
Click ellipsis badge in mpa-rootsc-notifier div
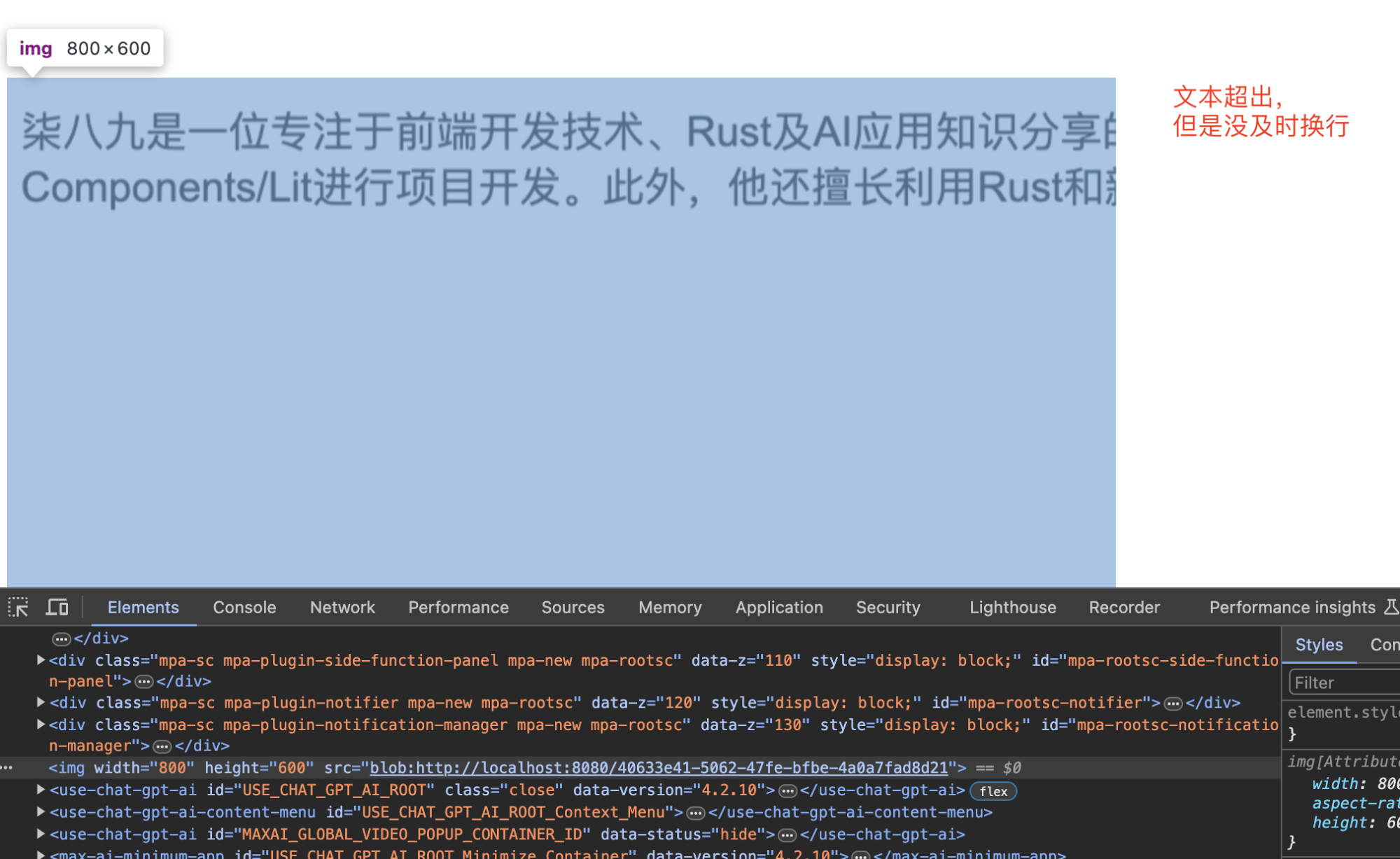coord(1173,703)
